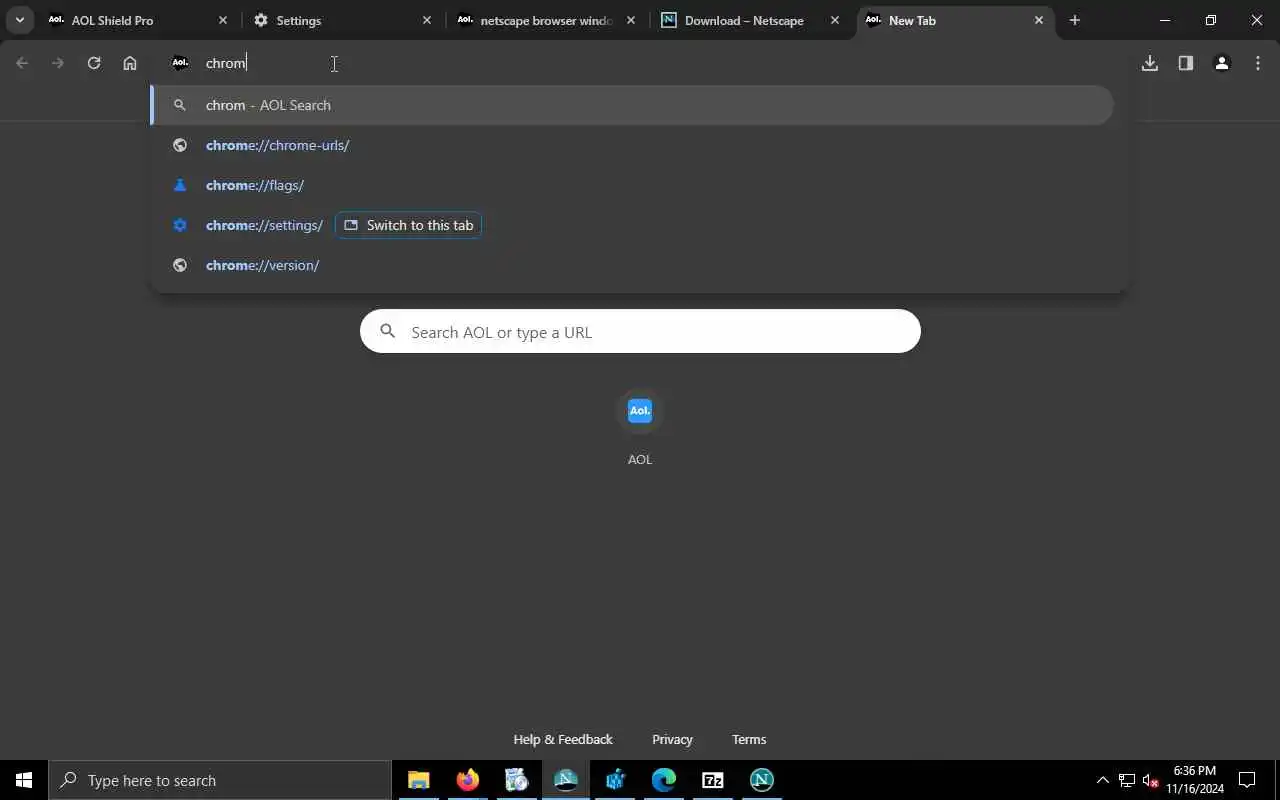The width and height of the screenshot is (1280, 800).
Task: Reload the current page
Action: click(94, 63)
